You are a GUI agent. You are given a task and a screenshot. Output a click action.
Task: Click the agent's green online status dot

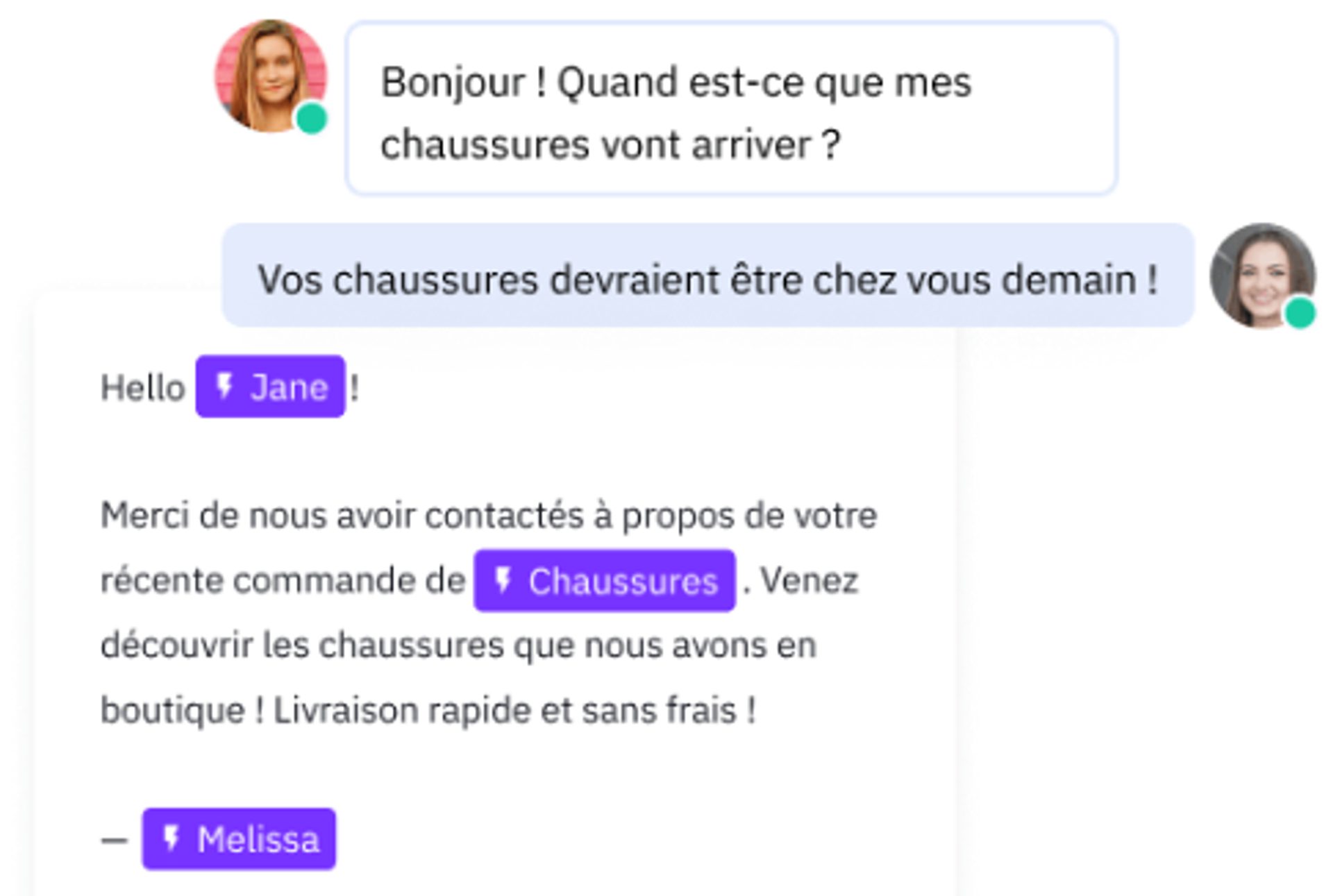tap(1300, 313)
